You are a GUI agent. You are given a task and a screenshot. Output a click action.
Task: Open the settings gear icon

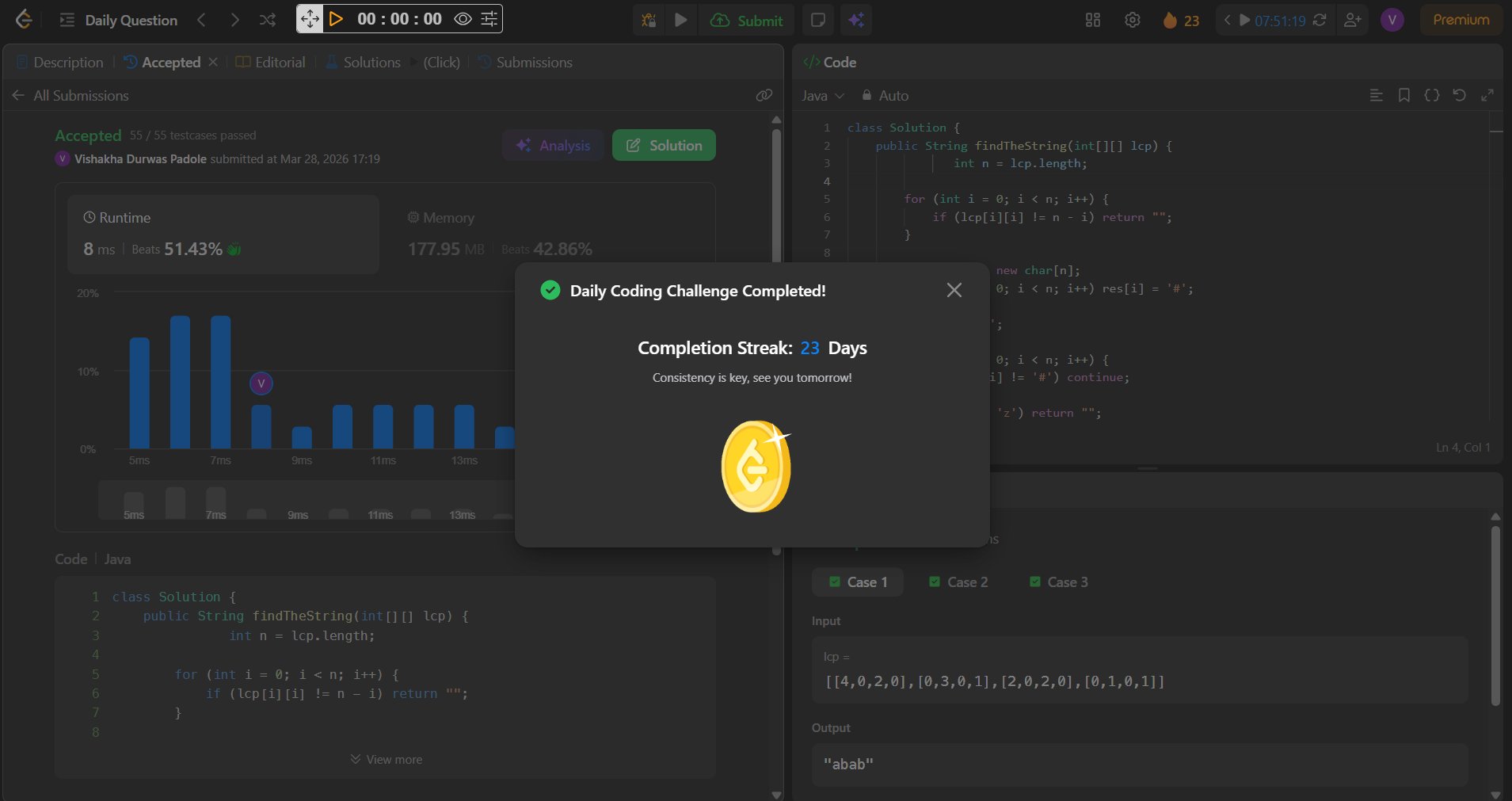tap(1133, 20)
